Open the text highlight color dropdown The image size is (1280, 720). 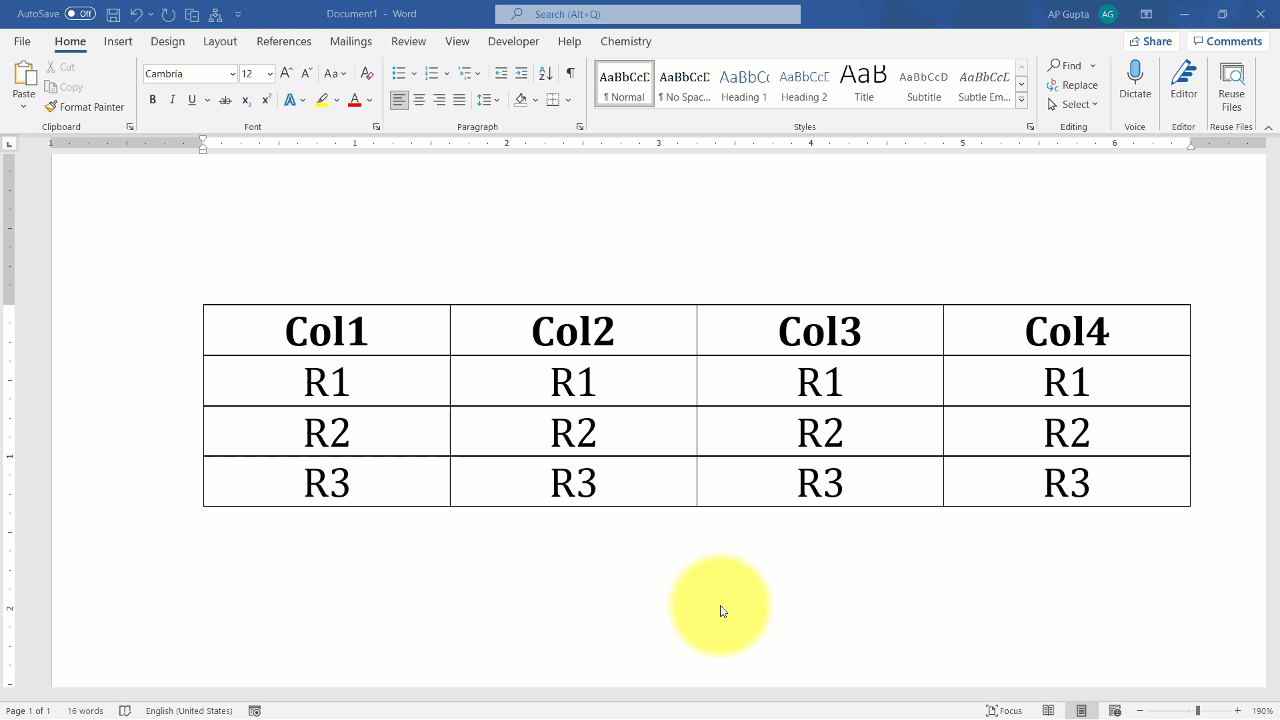point(336,100)
